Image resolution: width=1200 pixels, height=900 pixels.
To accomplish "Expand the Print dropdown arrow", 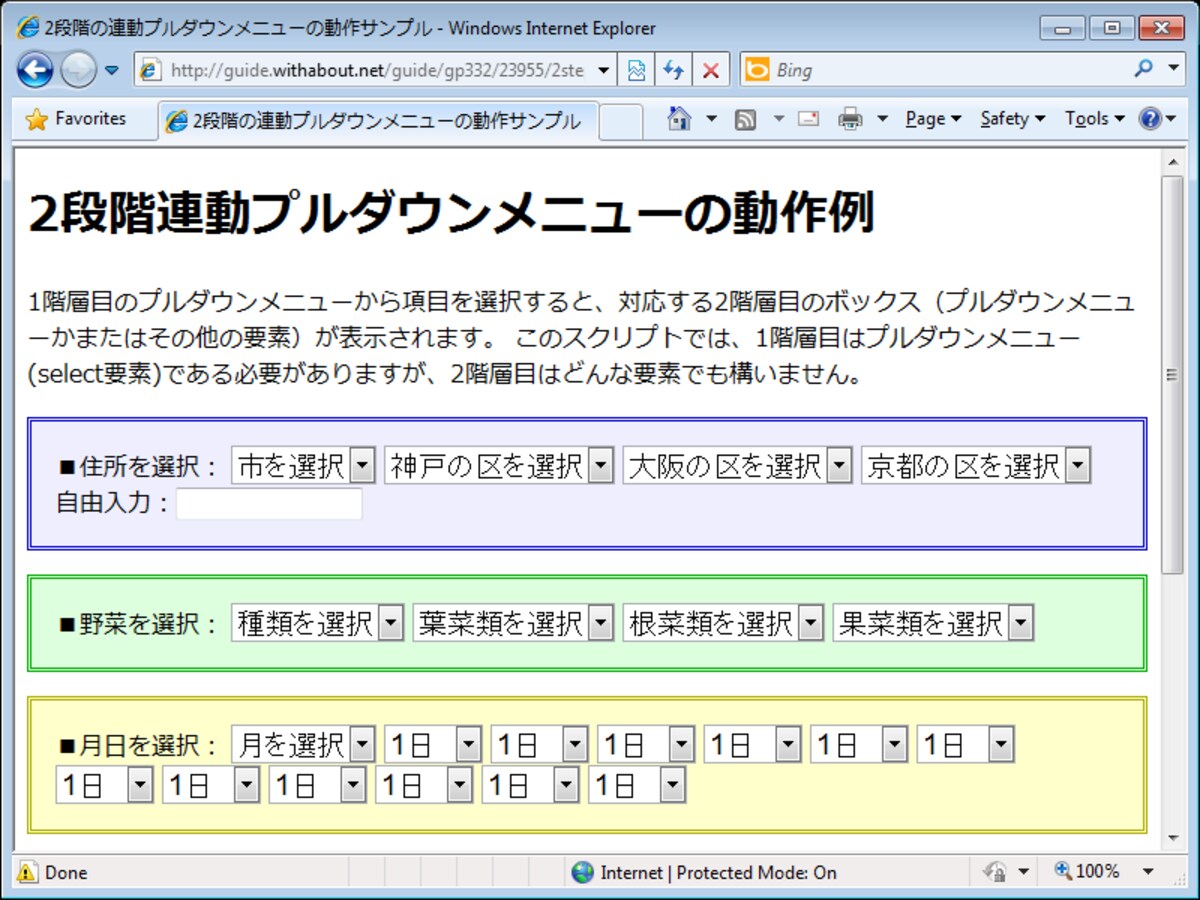I will pos(882,119).
